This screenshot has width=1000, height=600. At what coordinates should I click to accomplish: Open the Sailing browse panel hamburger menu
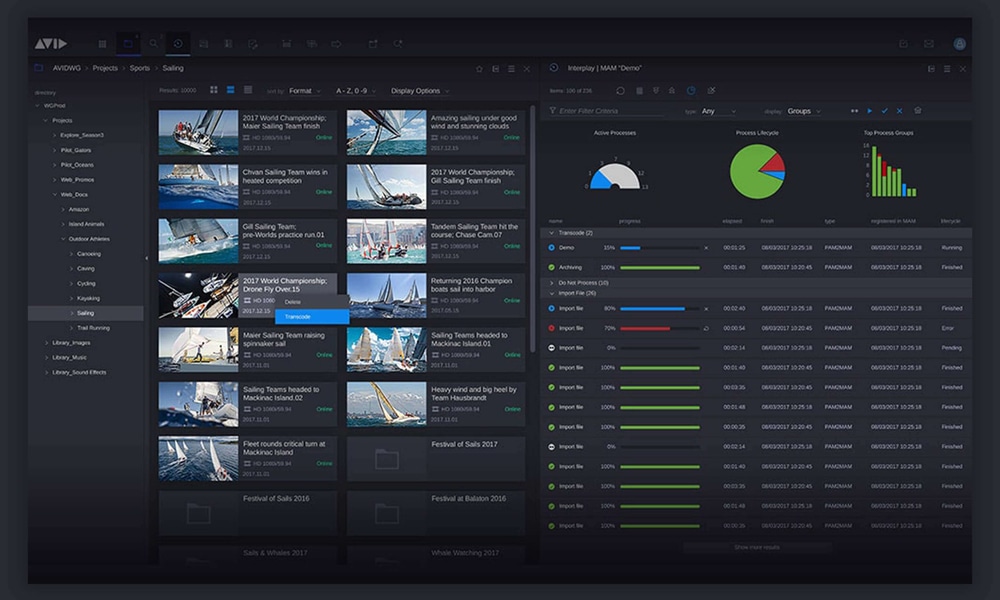511,69
